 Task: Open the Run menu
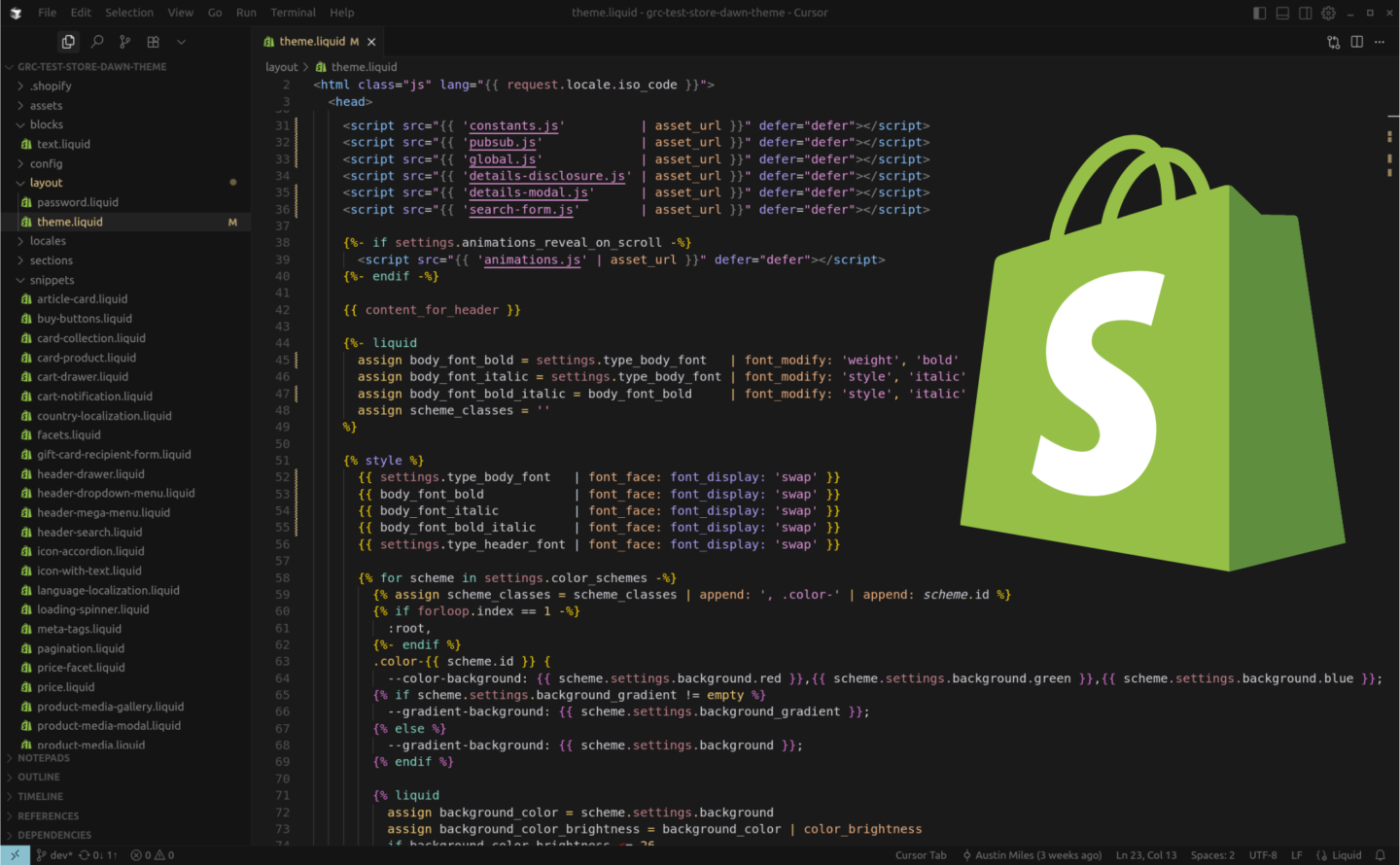click(x=246, y=13)
